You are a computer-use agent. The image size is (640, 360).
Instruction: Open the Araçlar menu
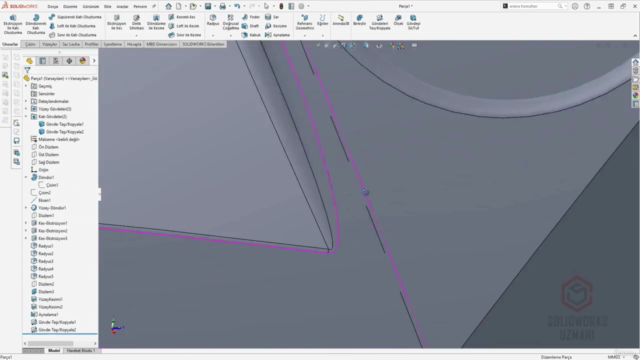pyautogui.click(x=122, y=7)
